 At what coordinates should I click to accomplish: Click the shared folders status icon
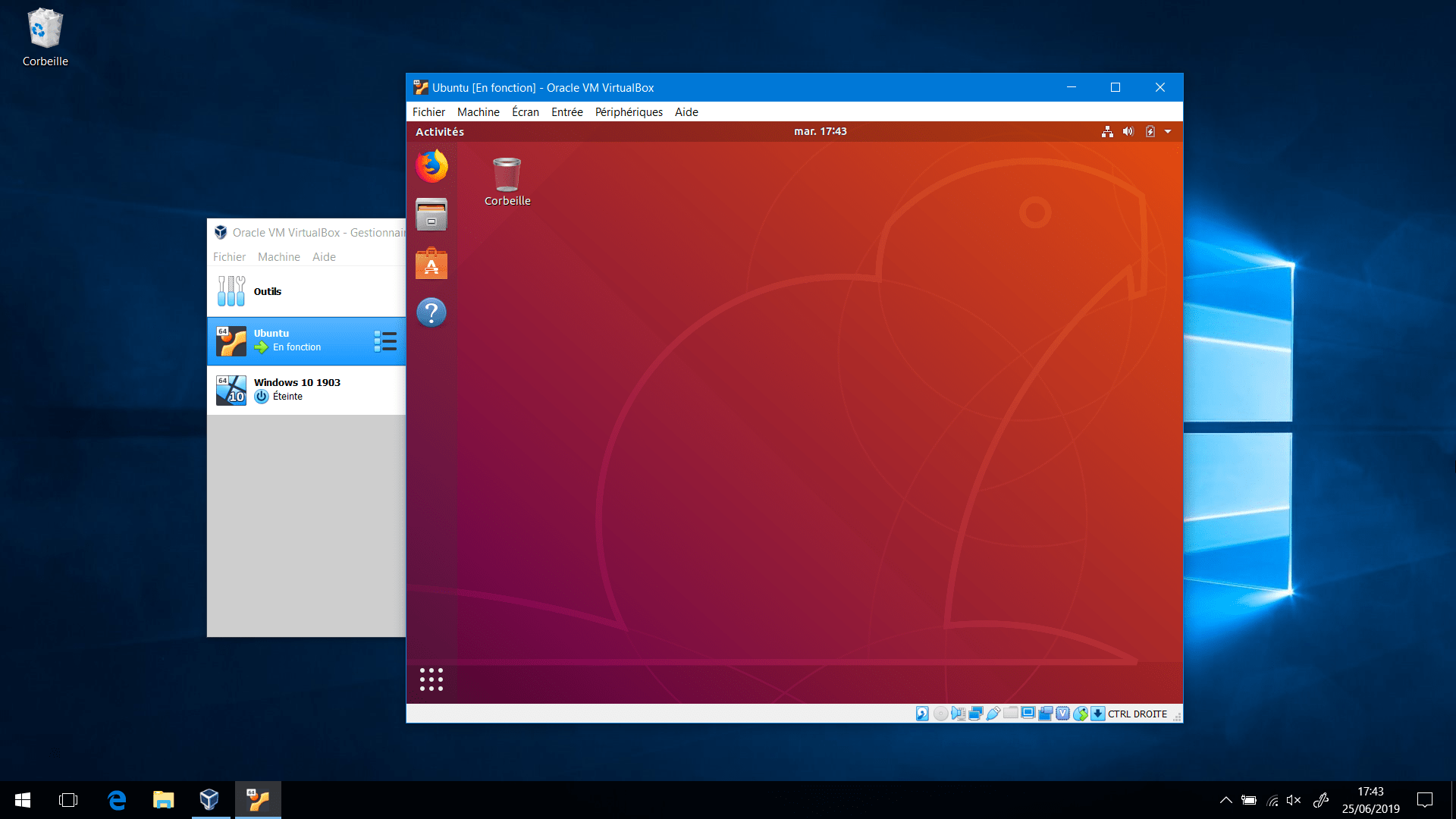coord(1011,713)
